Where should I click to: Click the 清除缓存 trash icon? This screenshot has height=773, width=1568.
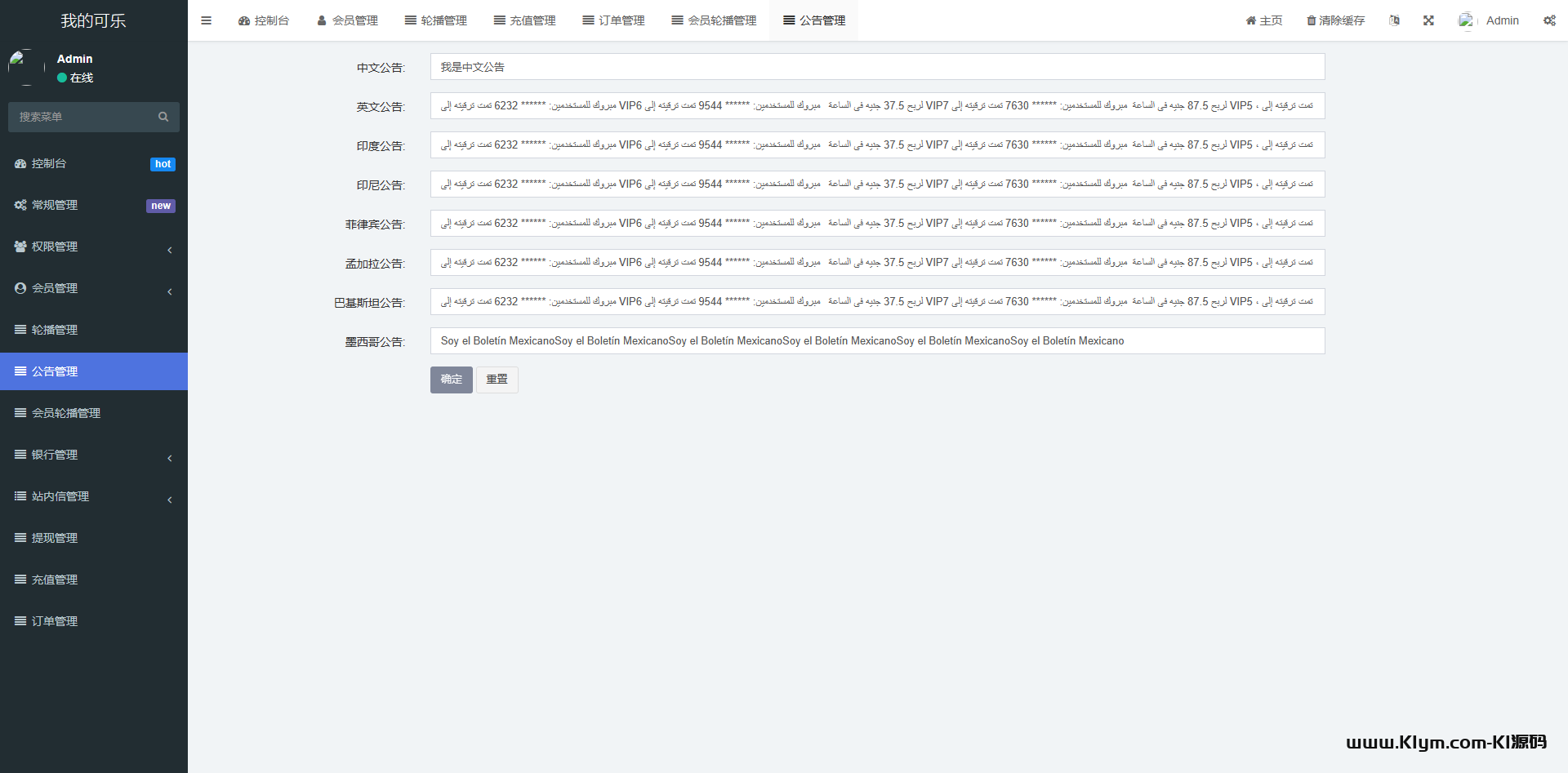(1311, 20)
